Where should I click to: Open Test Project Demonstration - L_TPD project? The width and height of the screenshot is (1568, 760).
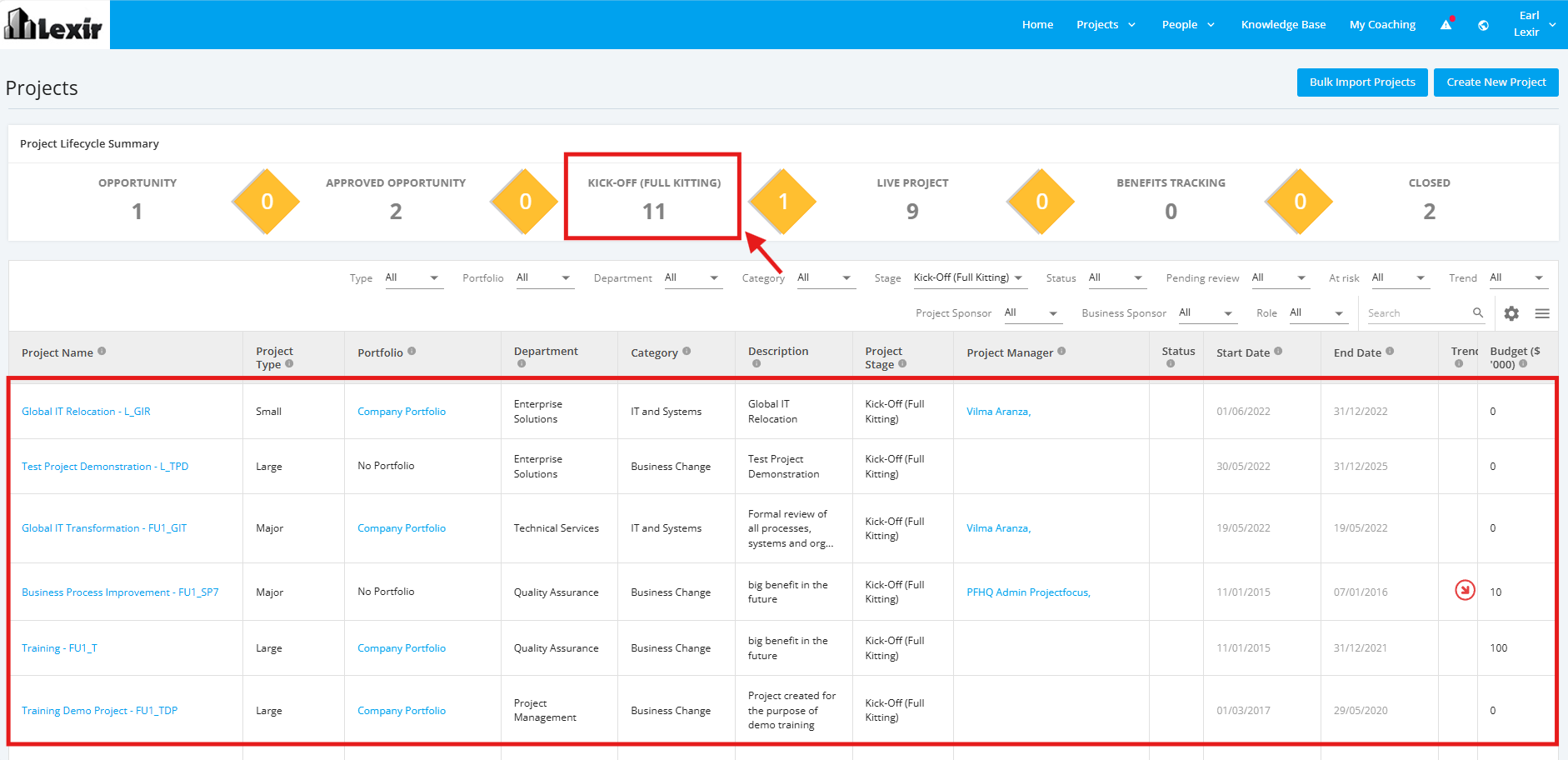pyautogui.click(x=105, y=466)
